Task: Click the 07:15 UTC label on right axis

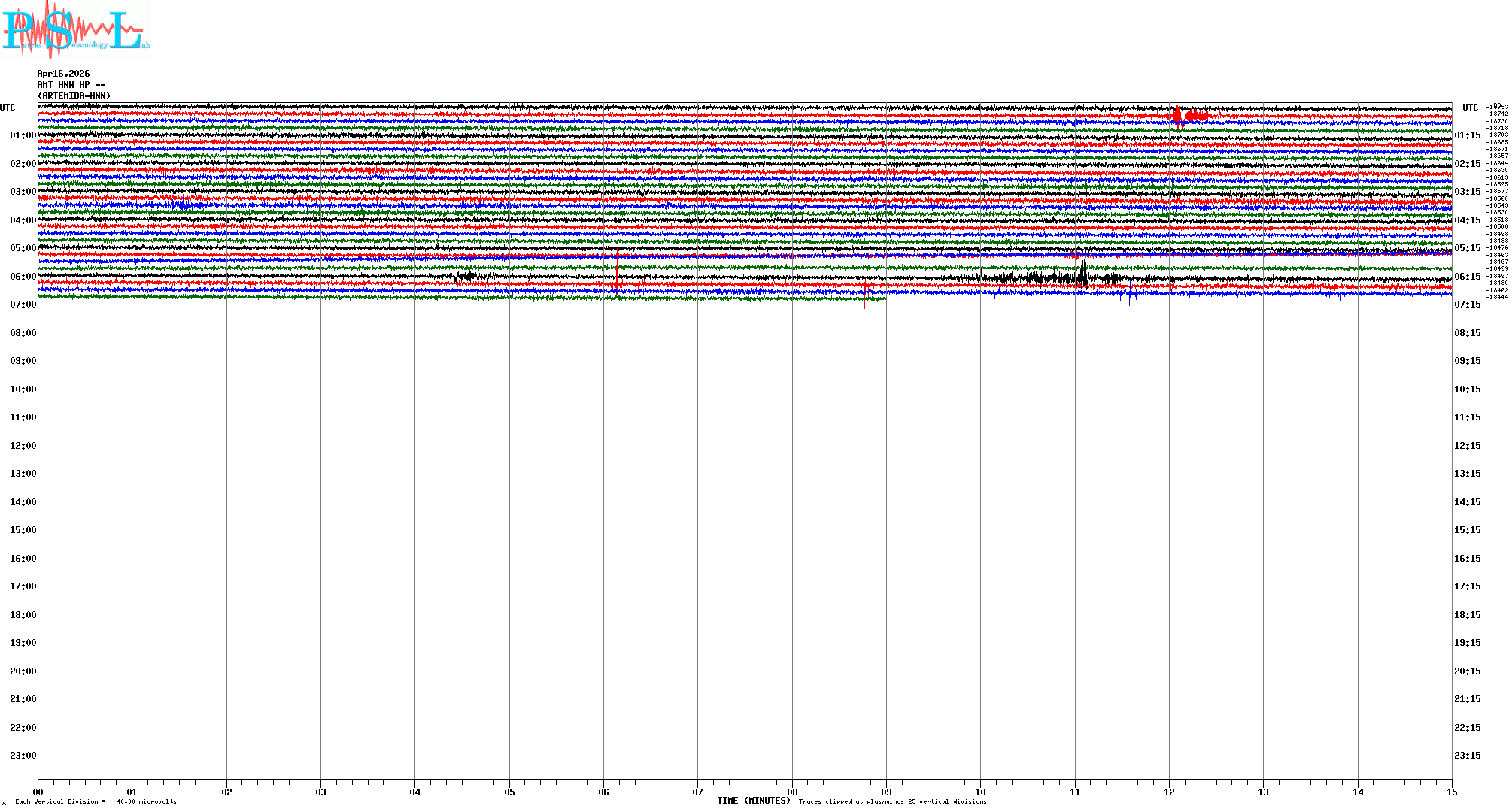Action: click(1467, 304)
